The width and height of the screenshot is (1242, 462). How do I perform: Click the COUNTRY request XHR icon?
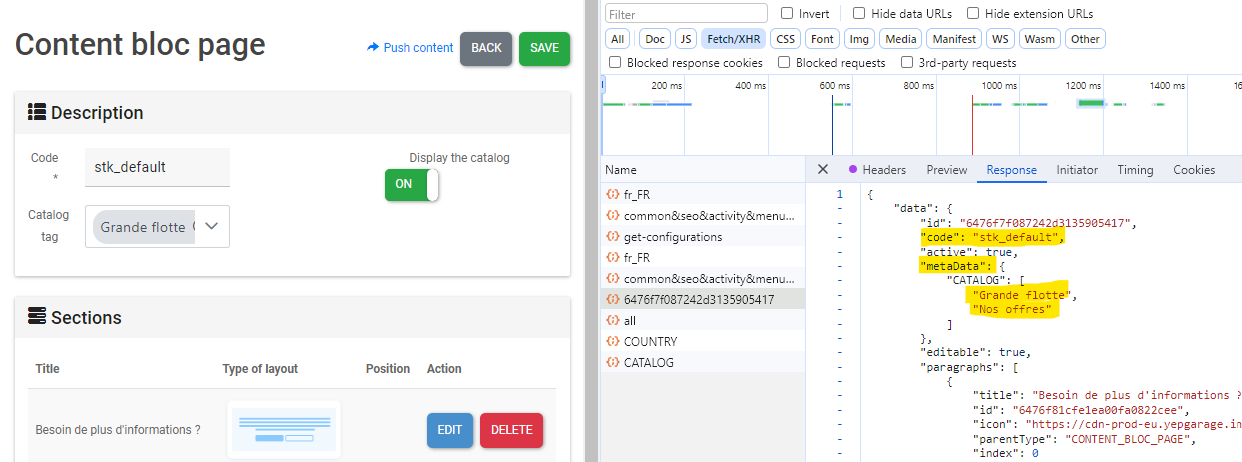pos(613,342)
